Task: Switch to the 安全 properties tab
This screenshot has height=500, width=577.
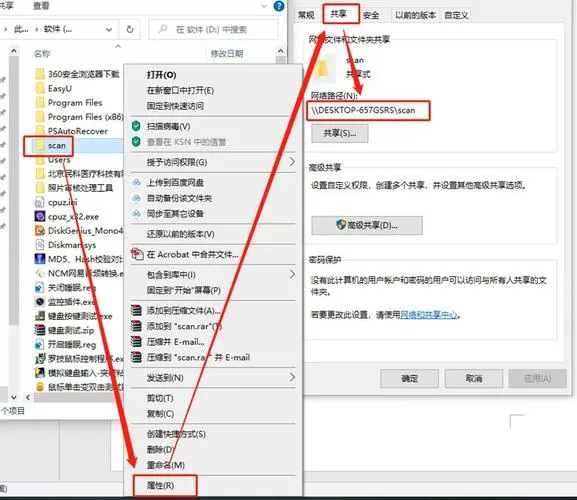Action: pyautogui.click(x=371, y=15)
